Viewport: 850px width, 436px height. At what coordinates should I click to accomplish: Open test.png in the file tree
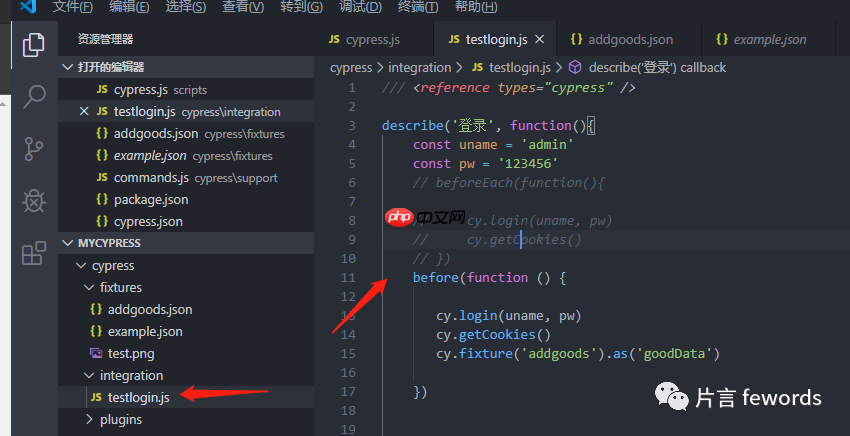click(130, 353)
